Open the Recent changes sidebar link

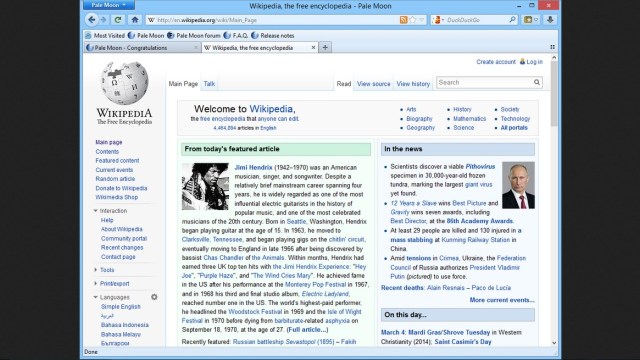click(122, 247)
